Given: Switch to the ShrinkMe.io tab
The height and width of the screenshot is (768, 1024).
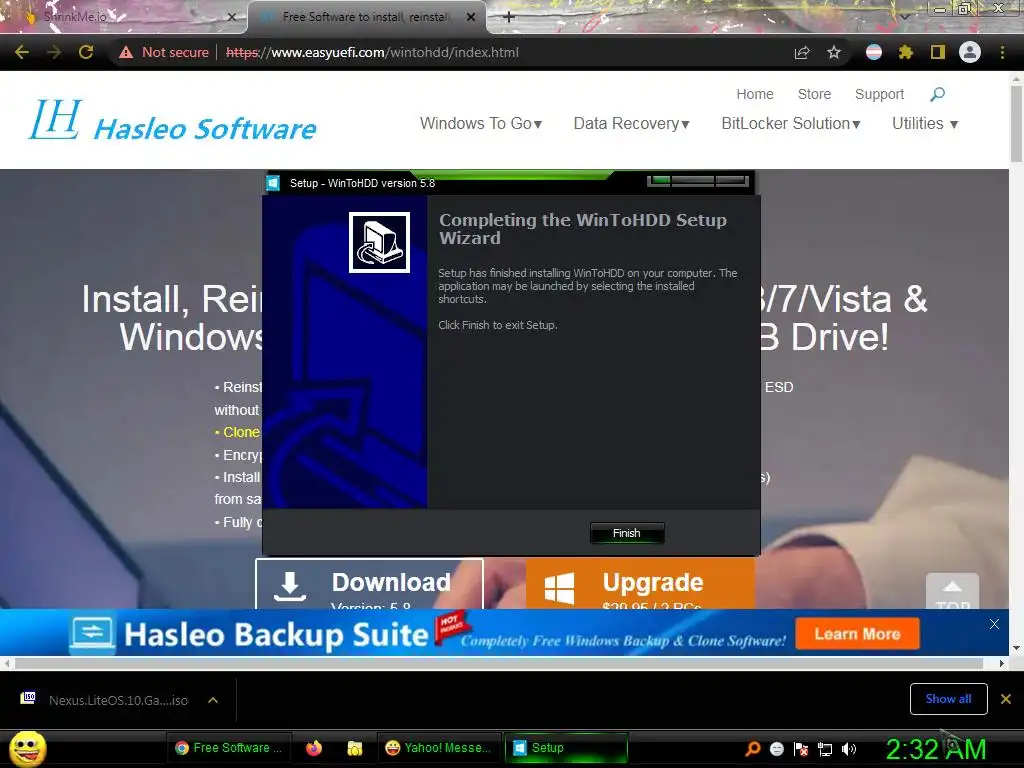Looking at the screenshot, I should pos(122,17).
